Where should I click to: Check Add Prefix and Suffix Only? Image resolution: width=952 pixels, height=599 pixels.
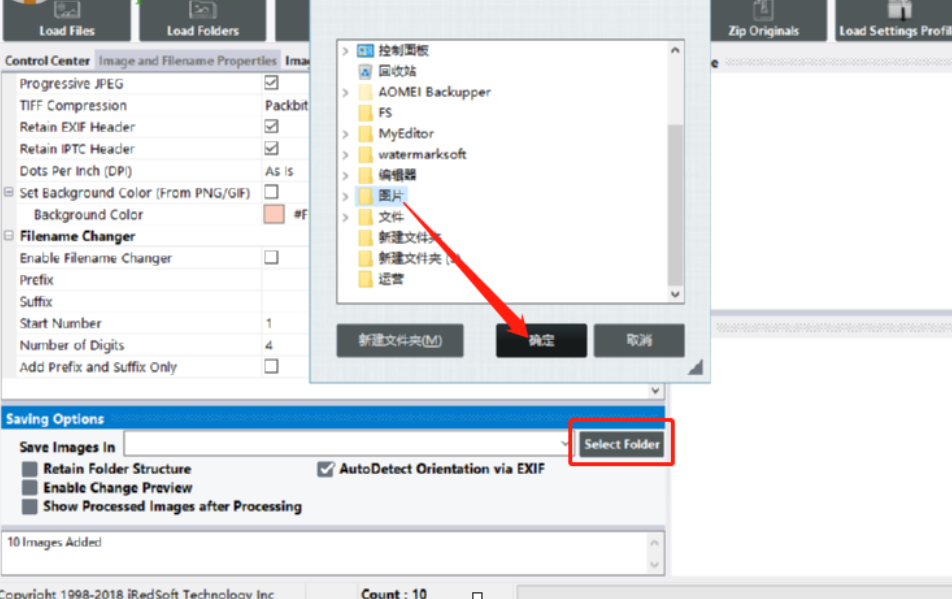coord(271,367)
